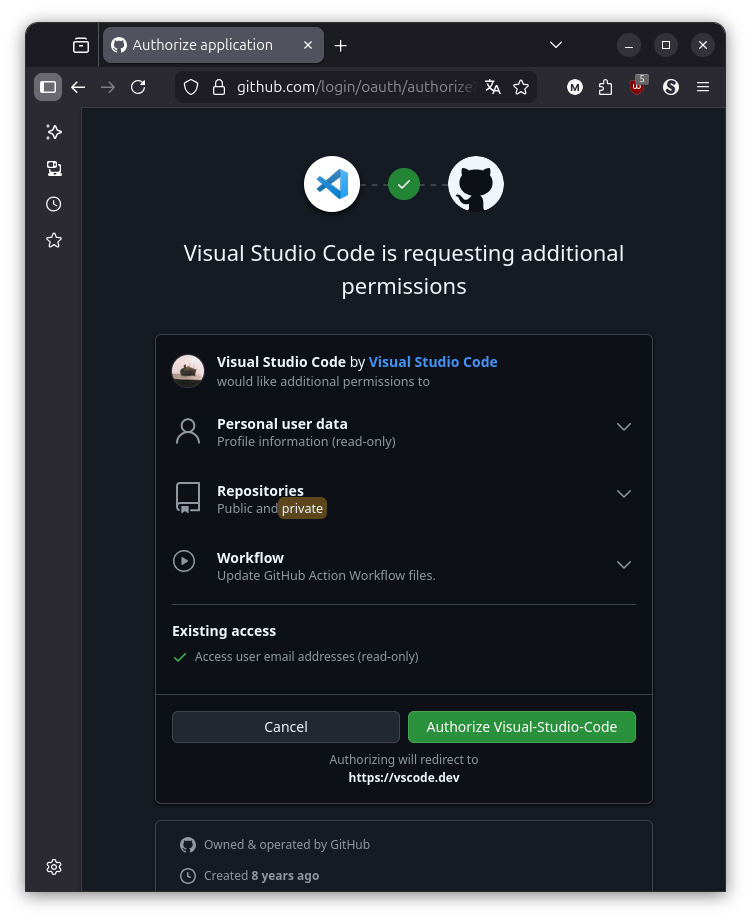Viewport: 751px width, 920px height.
Task: Open recent tabs overview button
Action: pyautogui.click(x=81, y=45)
